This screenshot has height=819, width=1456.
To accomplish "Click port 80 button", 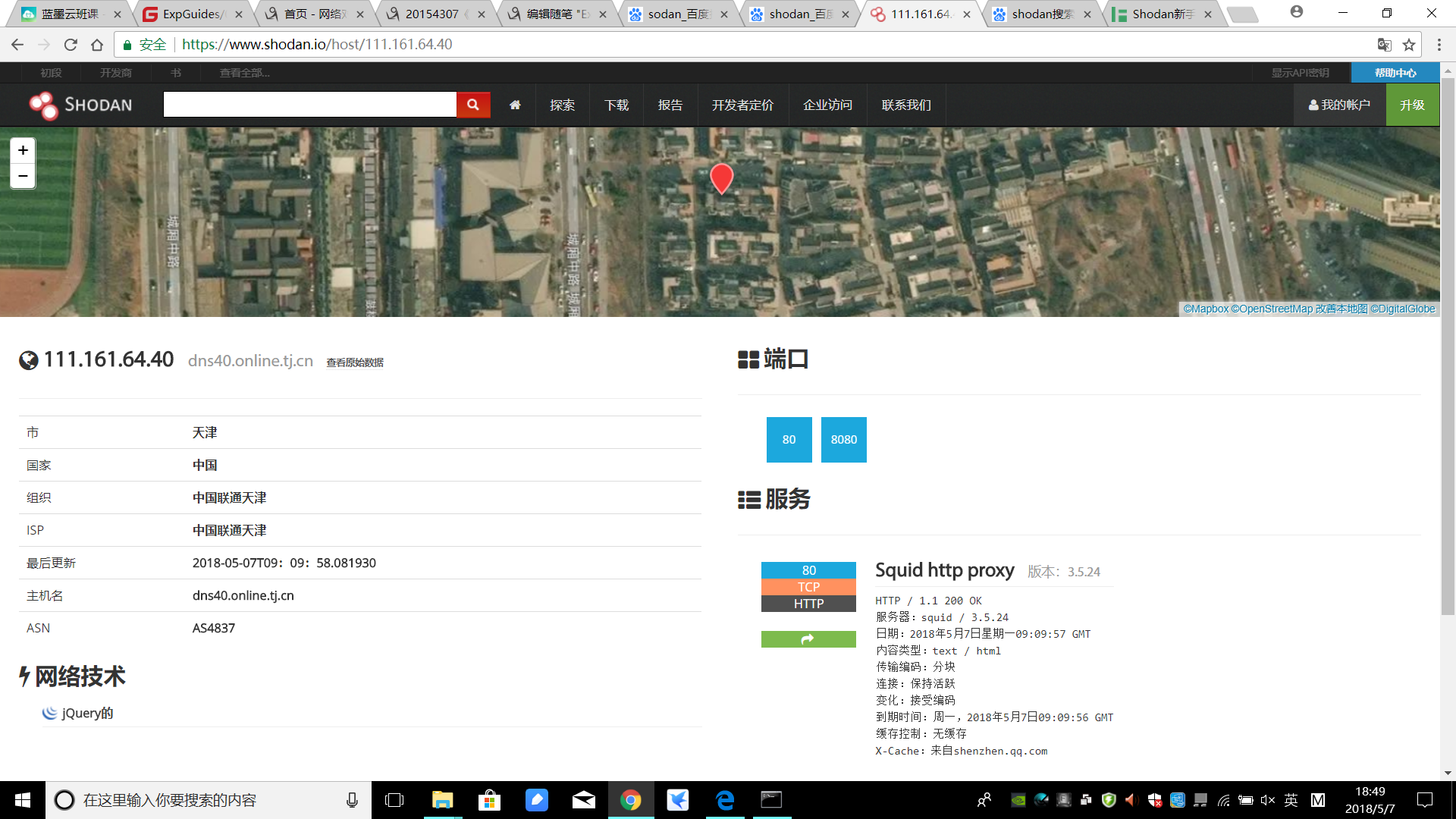I will pyautogui.click(x=789, y=440).
